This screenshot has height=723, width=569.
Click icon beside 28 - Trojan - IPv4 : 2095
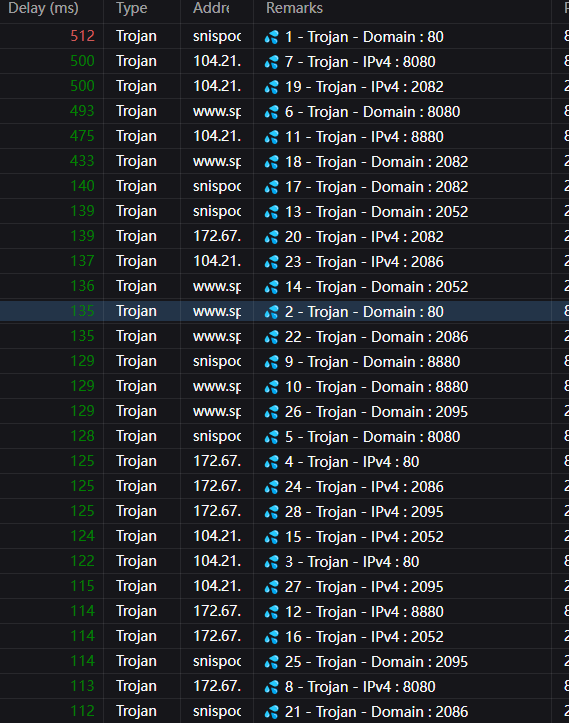(272, 512)
